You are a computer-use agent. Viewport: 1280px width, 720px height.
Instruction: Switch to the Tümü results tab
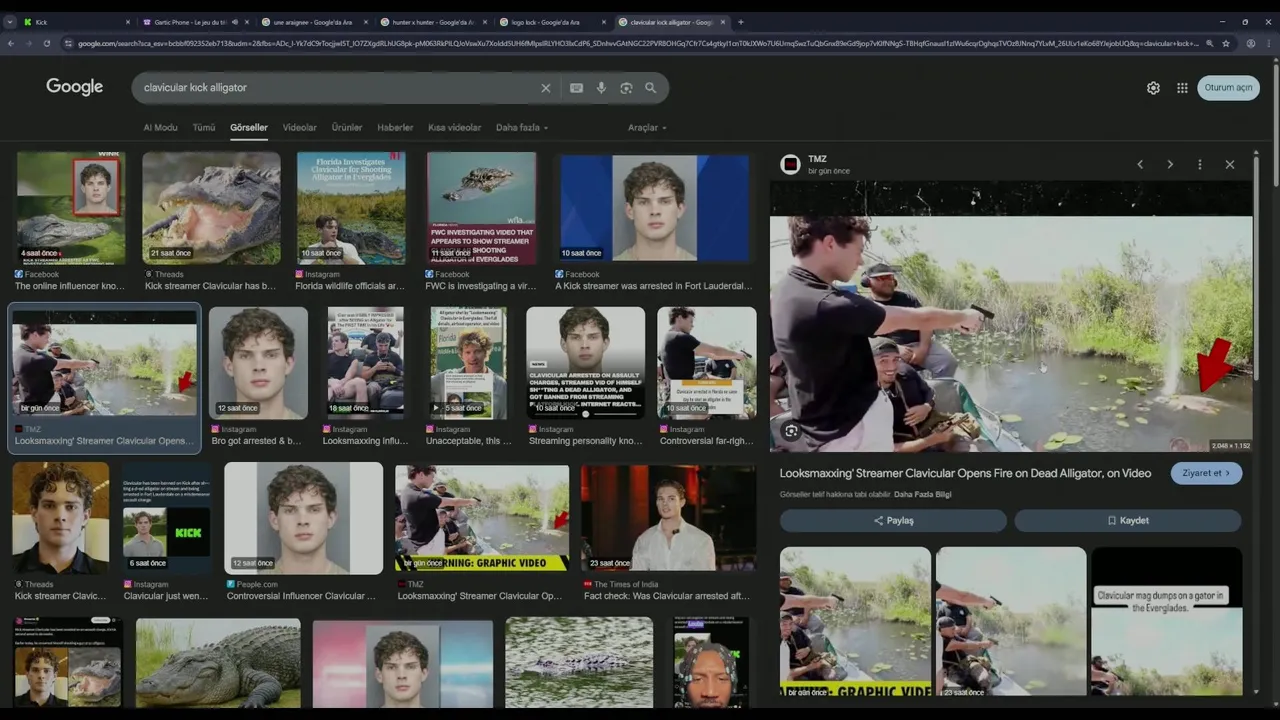[x=204, y=128]
